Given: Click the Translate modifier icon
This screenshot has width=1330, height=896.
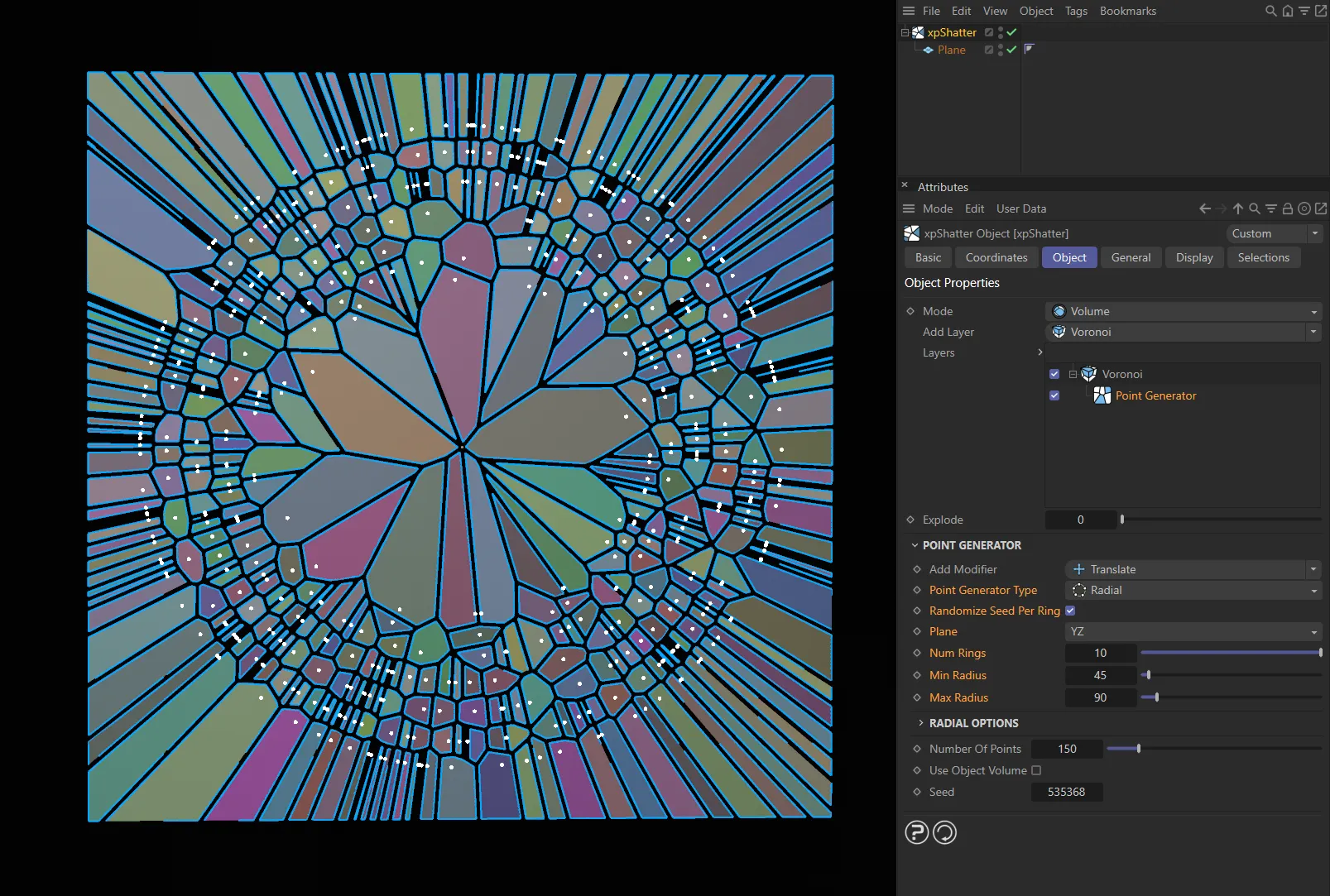Looking at the screenshot, I should (1078, 569).
